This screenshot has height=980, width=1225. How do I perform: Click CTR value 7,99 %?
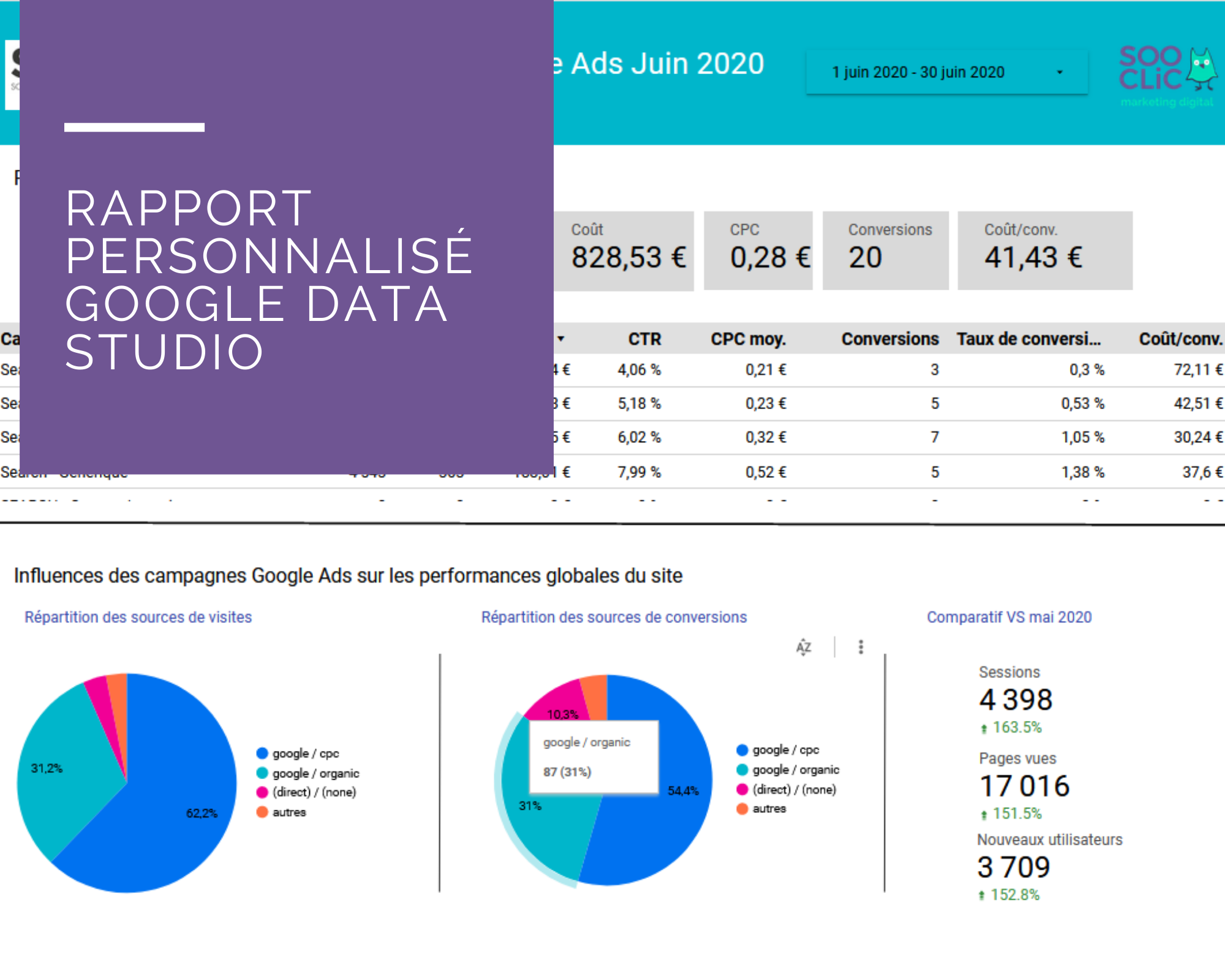639,472
